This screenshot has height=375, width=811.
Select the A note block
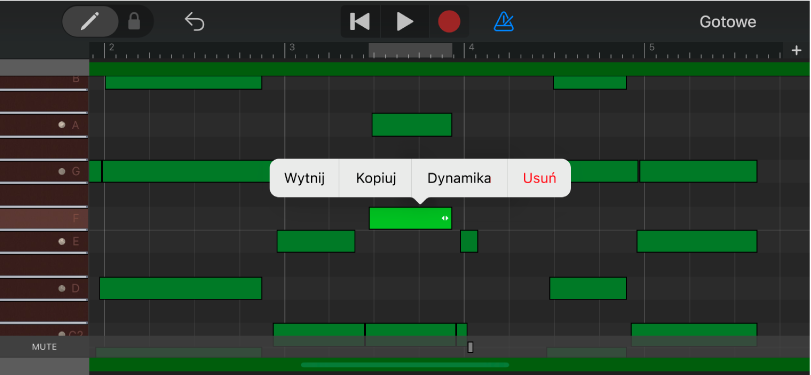pos(412,125)
